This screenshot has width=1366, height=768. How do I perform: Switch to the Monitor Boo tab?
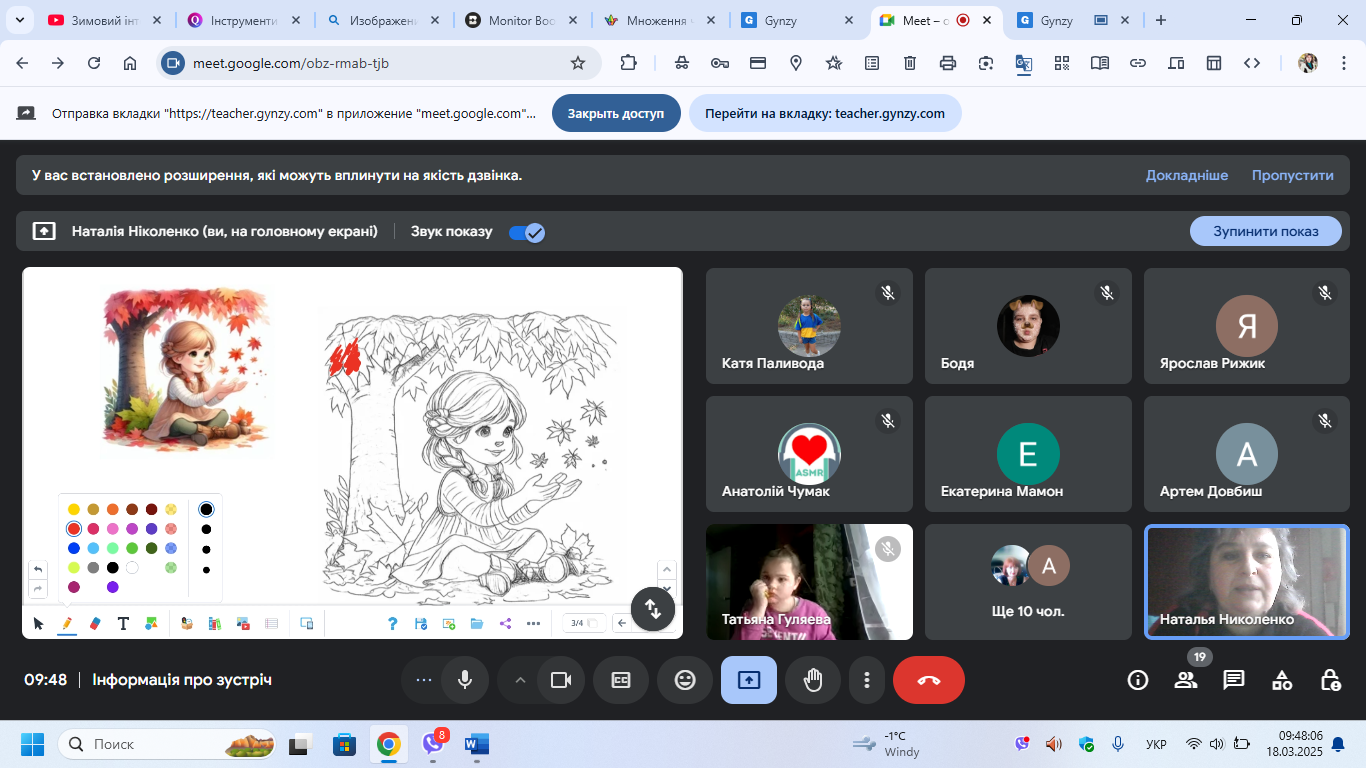click(x=520, y=20)
